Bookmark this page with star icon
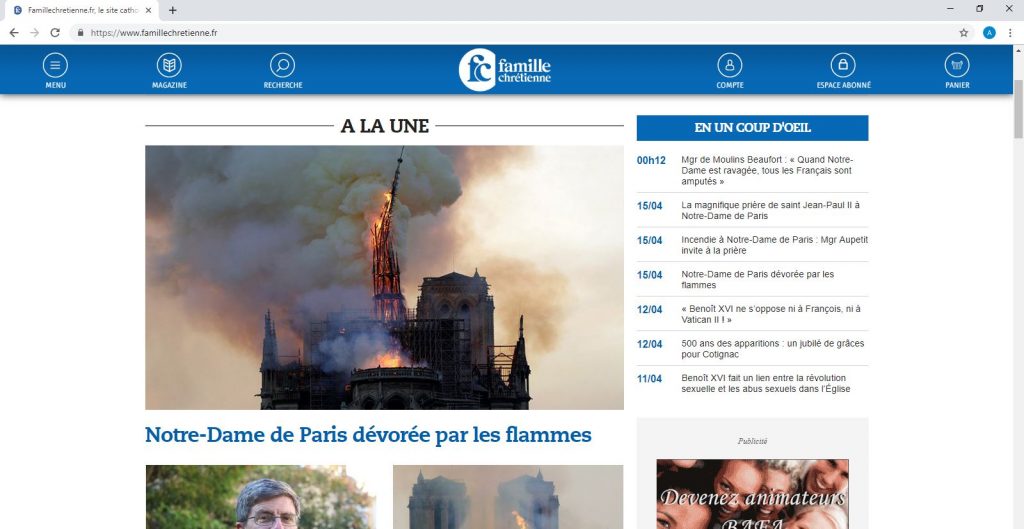Screen dimensions: 1024x529 point(964,32)
